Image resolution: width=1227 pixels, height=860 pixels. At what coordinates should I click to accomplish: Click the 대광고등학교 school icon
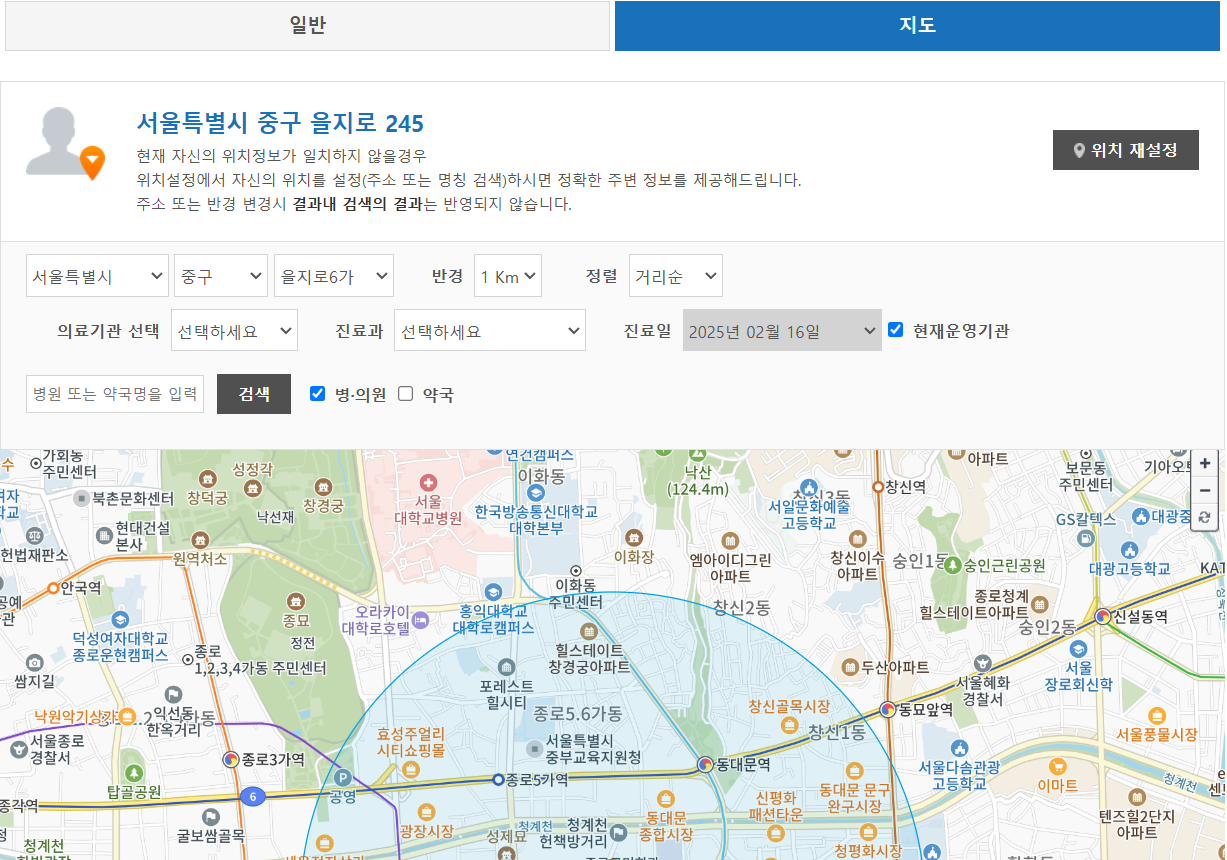pos(1129,549)
